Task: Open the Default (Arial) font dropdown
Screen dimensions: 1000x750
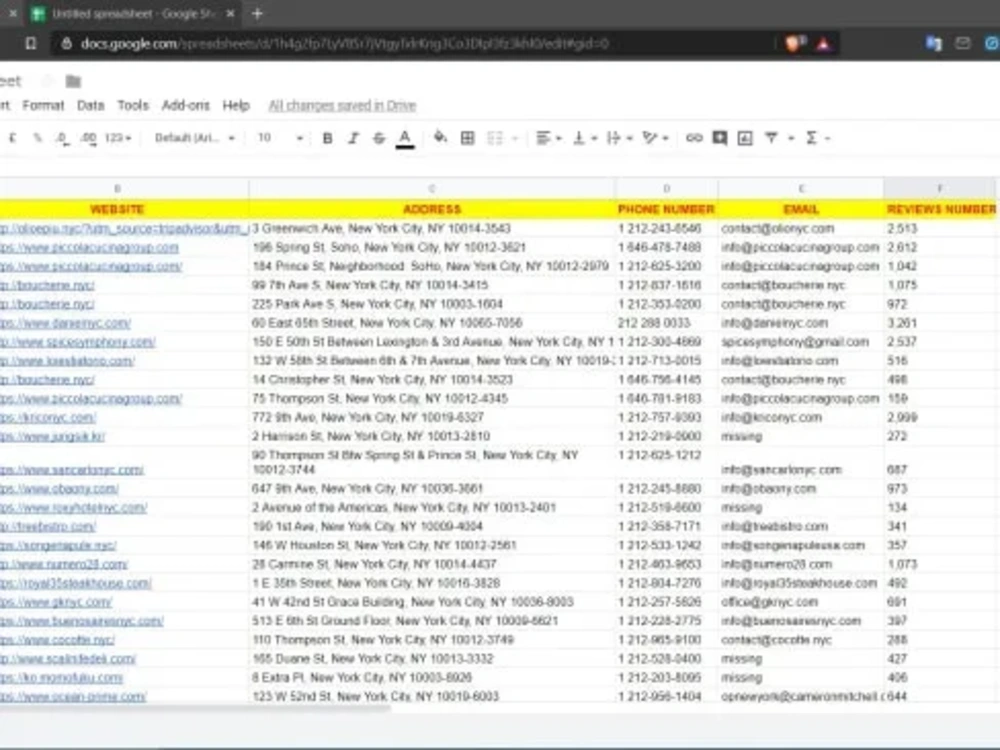Action: 195,138
